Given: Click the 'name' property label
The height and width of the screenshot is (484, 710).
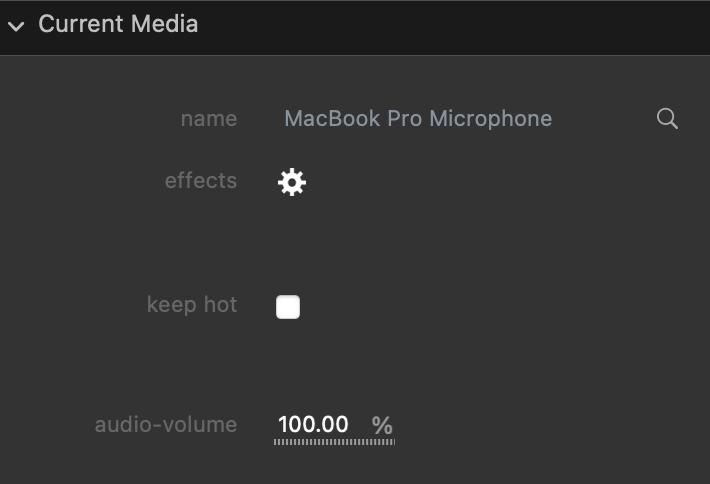Looking at the screenshot, I should (209, 119).
